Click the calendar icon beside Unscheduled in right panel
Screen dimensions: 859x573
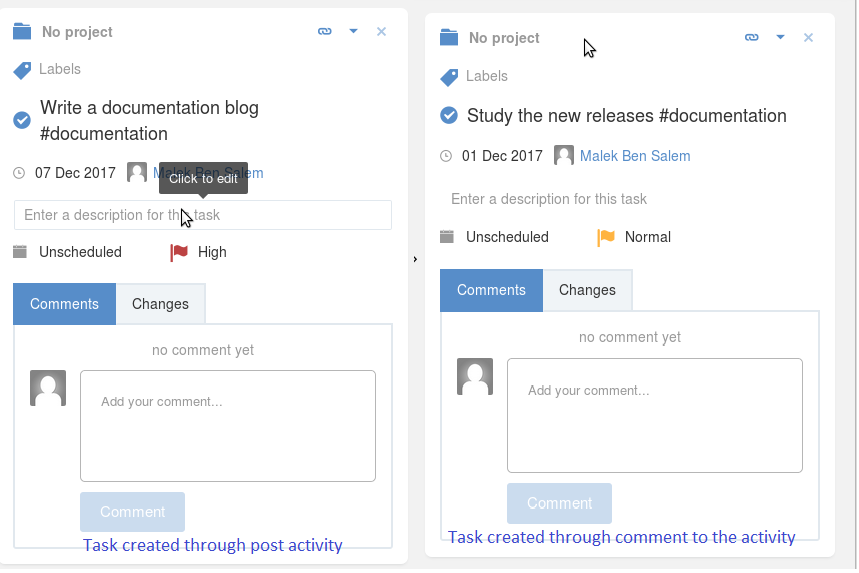pyautogui.click(x=447, y=237)
